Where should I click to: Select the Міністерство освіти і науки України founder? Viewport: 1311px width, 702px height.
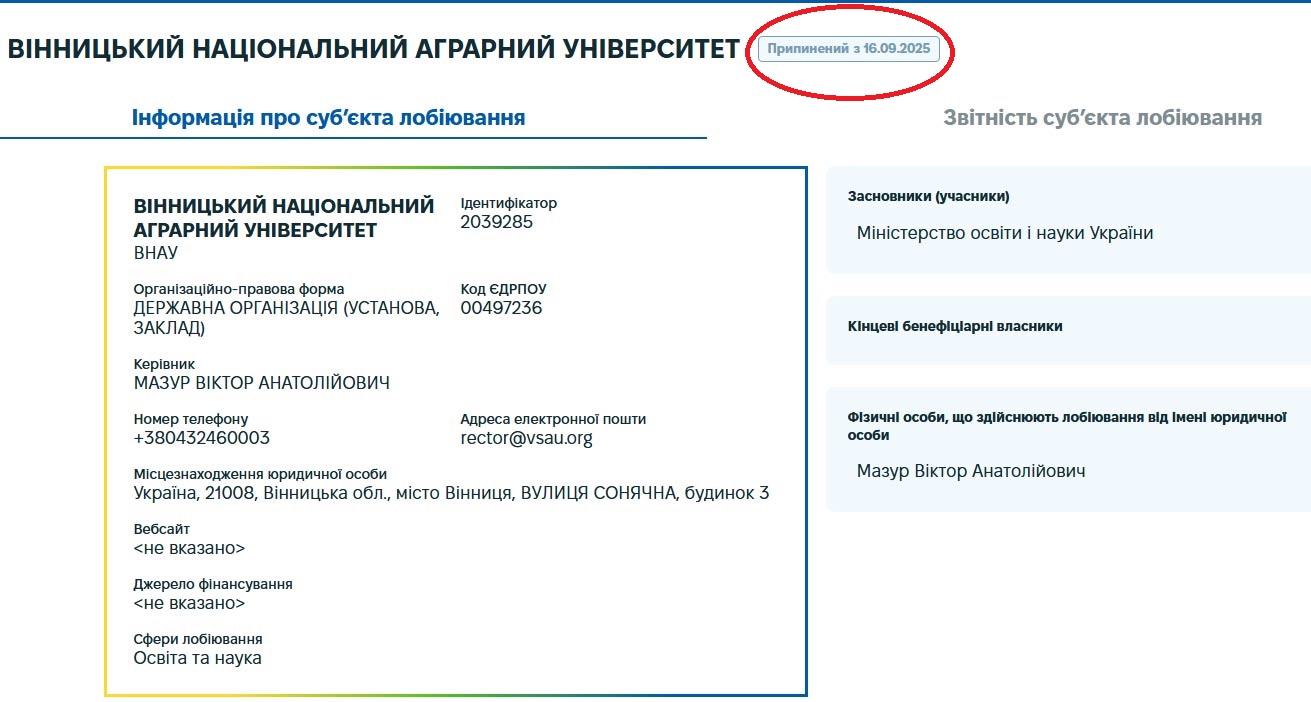click(x=1004, y=233)
